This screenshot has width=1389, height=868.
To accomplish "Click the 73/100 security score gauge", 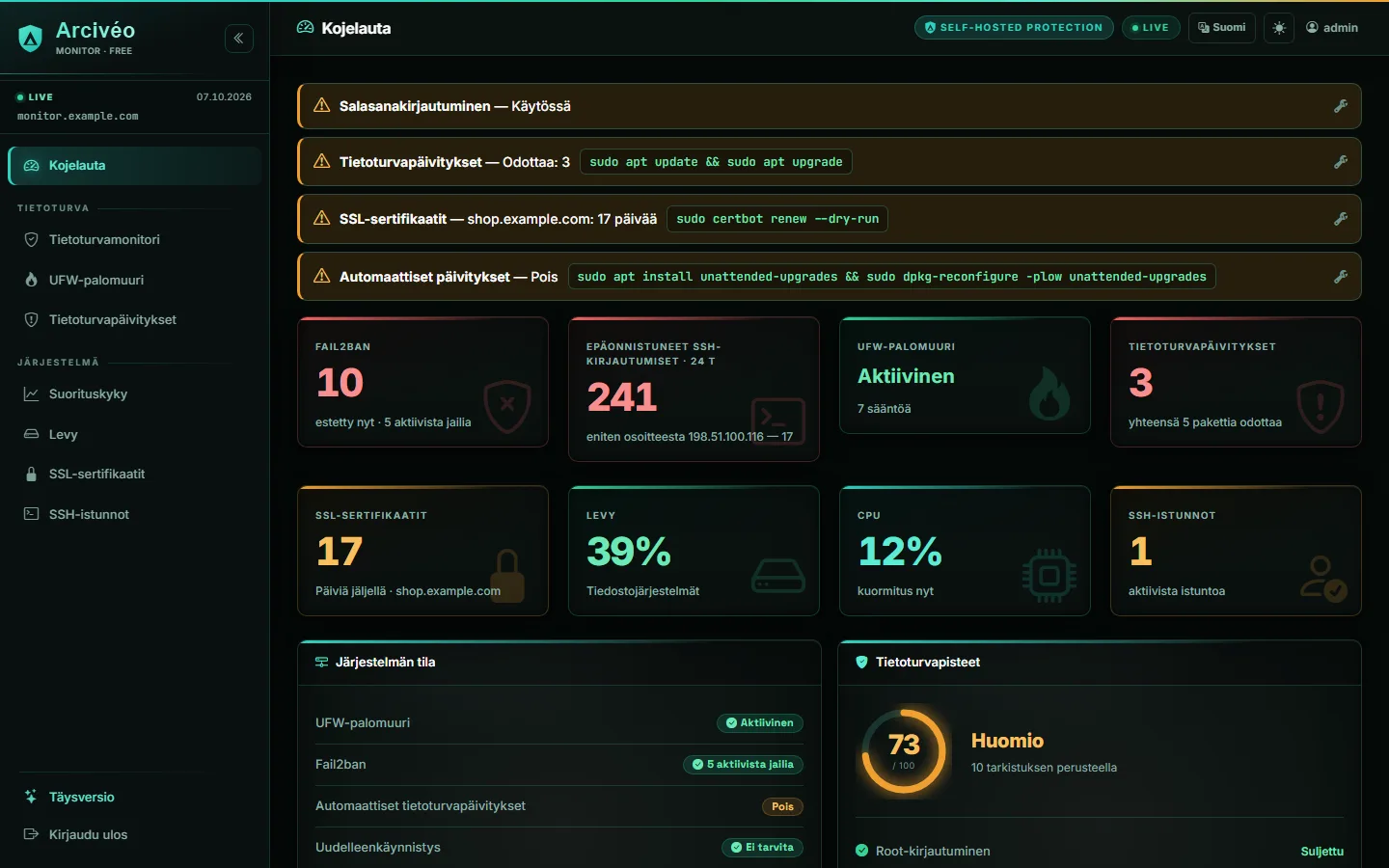I will (x=904, y=752).
